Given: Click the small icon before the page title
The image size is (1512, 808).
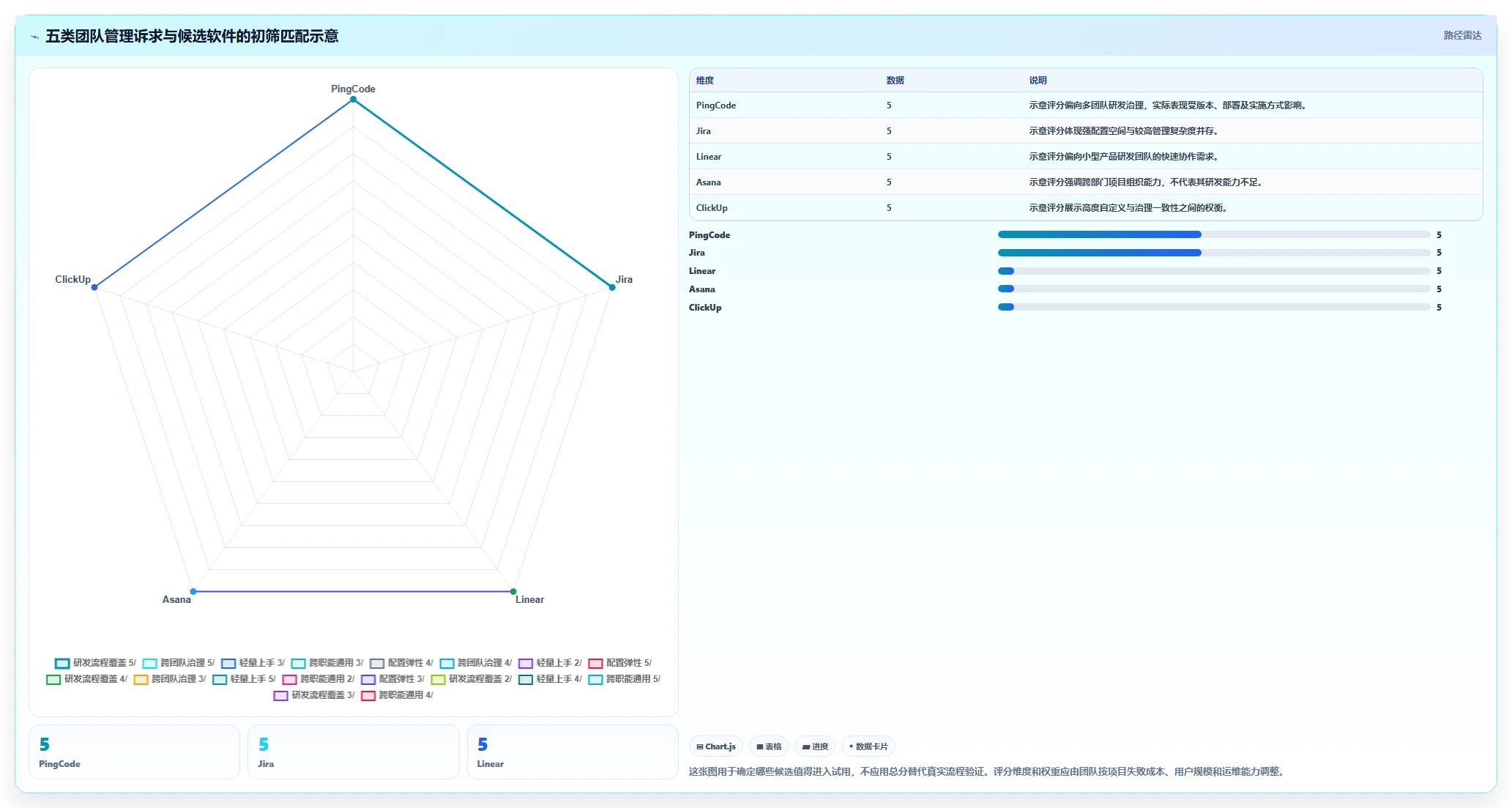Looking at the screenshot, I should click(x=35, y=37).
